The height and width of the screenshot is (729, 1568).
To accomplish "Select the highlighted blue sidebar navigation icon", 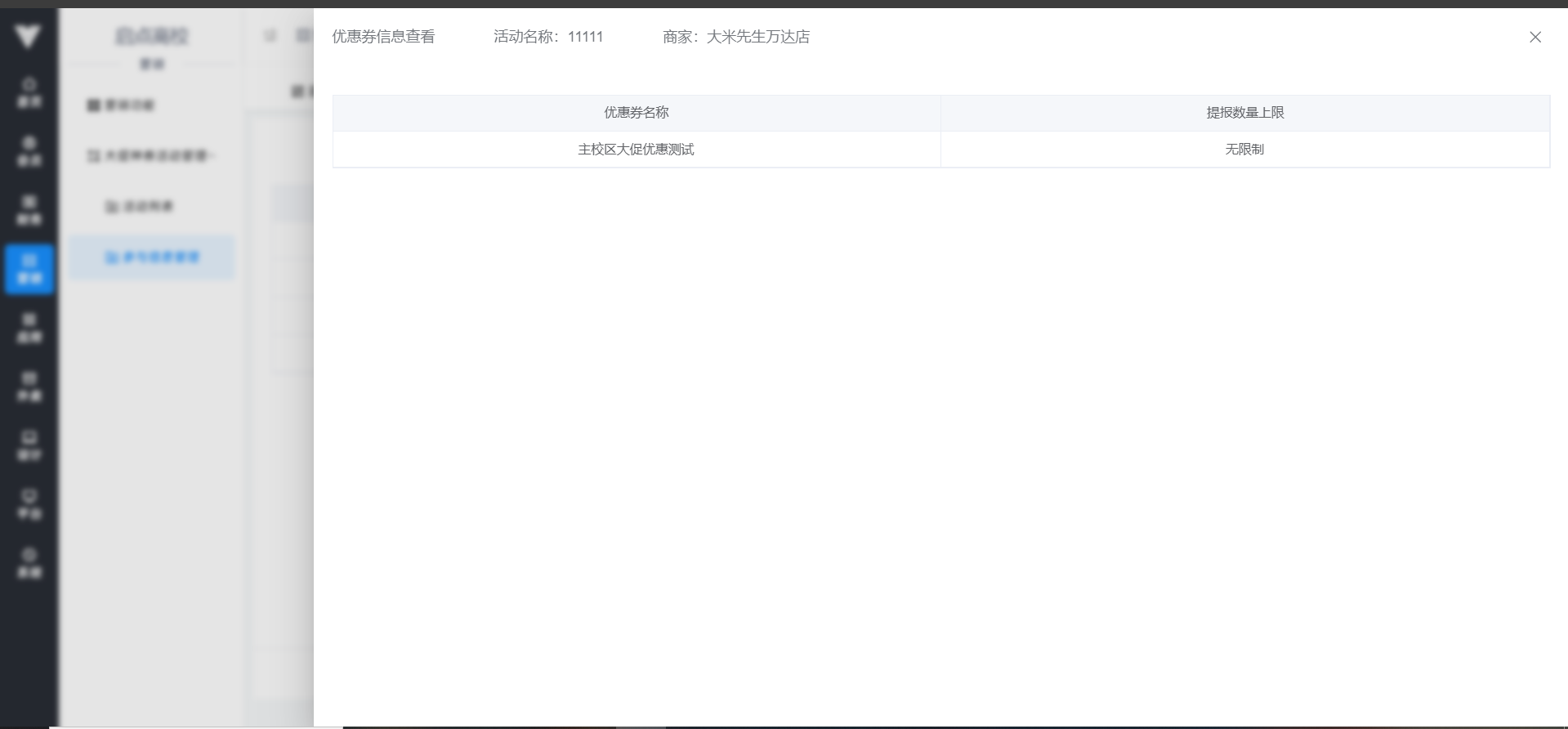I will [29, 269].
